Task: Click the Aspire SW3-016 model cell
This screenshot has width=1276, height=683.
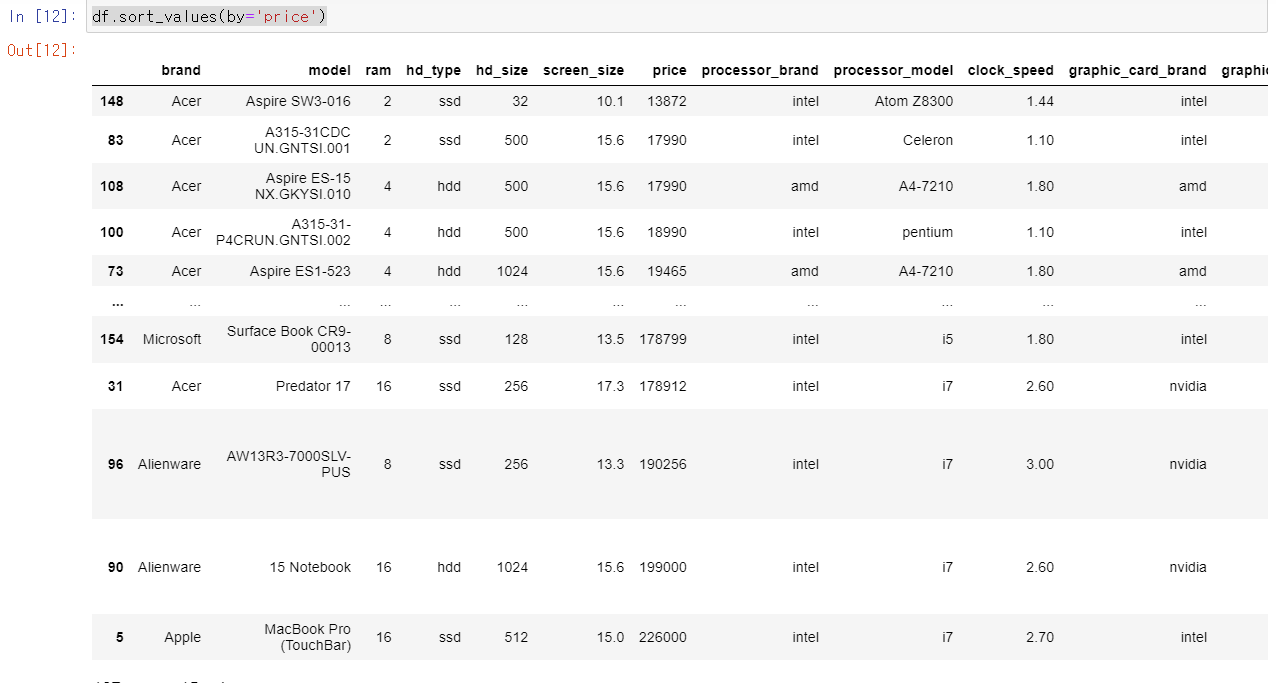Action: pos(298,101)
